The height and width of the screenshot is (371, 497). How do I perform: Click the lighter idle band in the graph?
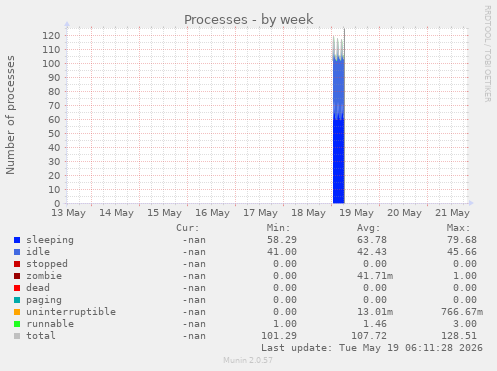pyautogui.click(x=339, y=85)
